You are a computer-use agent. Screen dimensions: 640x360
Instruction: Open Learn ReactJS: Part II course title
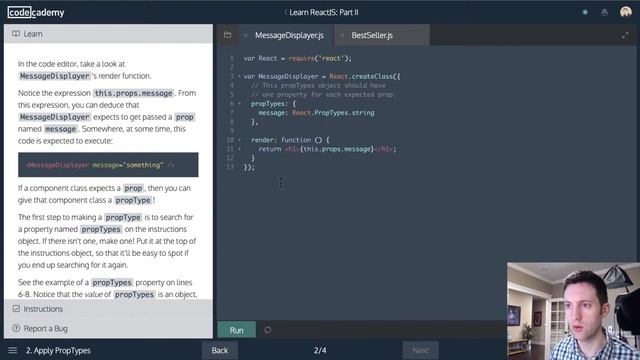click(324, 12)
